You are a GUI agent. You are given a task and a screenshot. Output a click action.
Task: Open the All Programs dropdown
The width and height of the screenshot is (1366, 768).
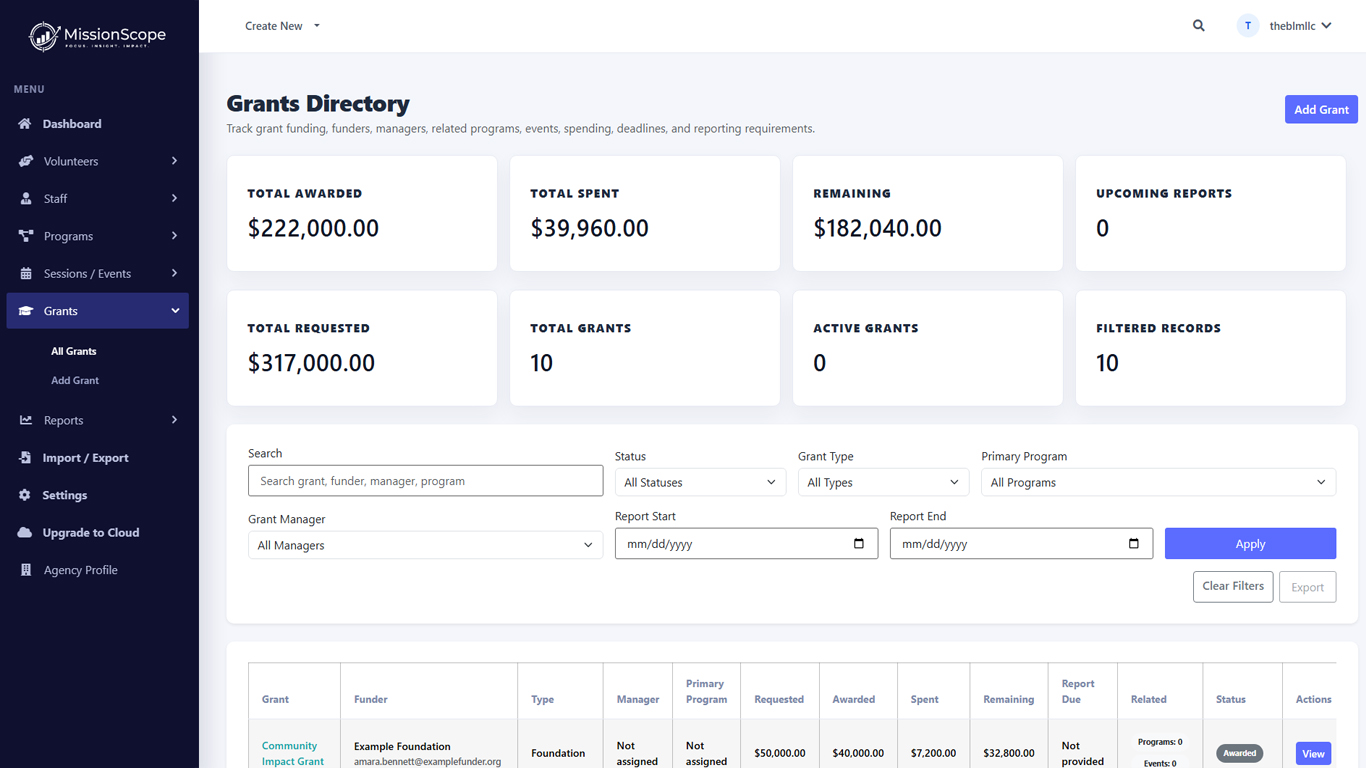pyautogui.click(x=1158, y=482)
